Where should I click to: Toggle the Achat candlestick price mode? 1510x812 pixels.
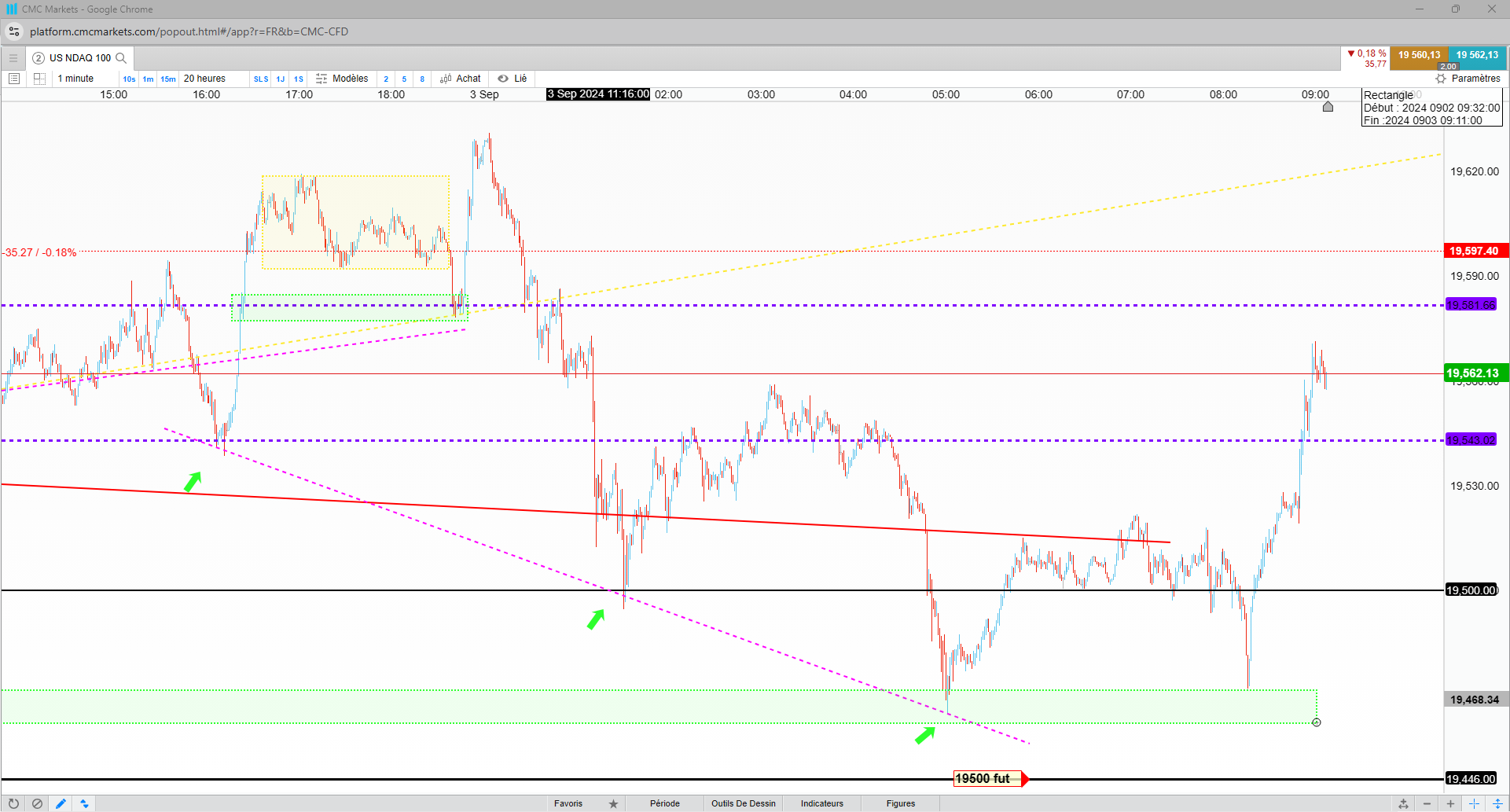461,79
